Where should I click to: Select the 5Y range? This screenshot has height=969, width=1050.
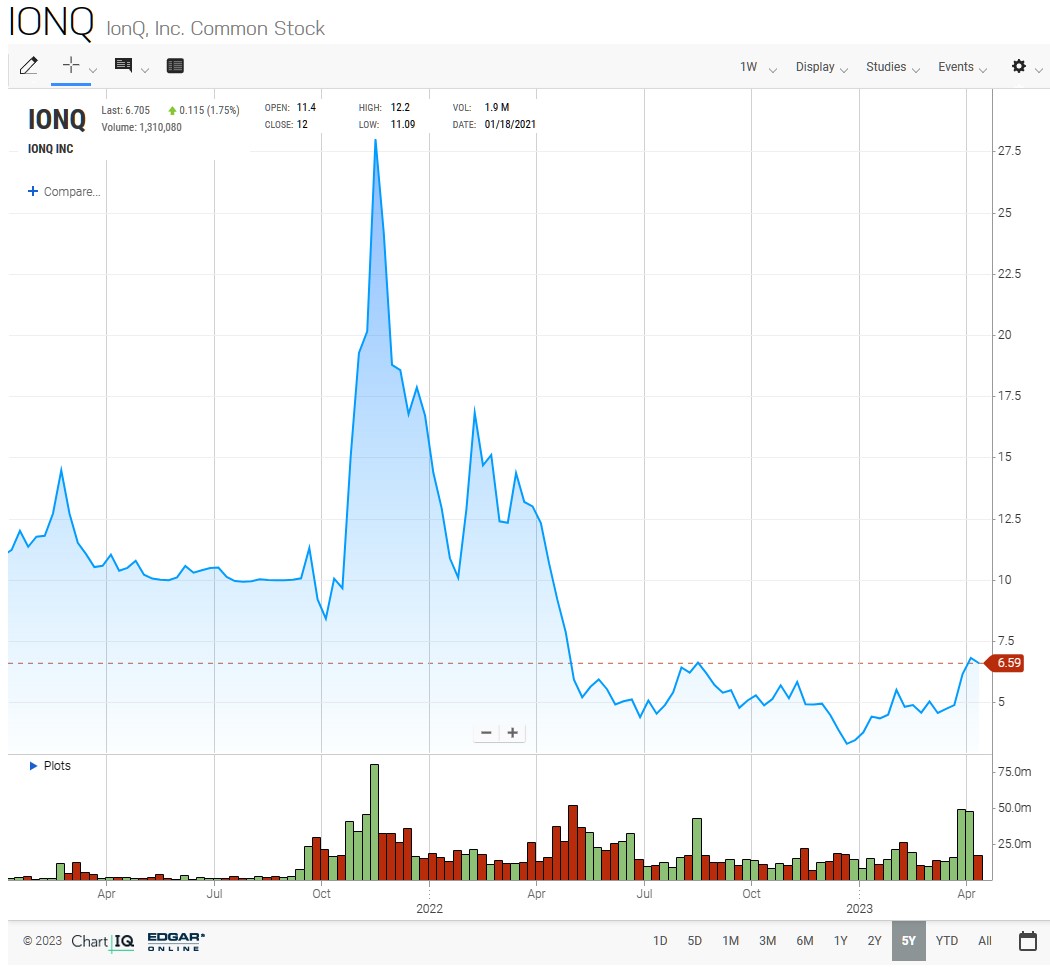tap(909, 940)
